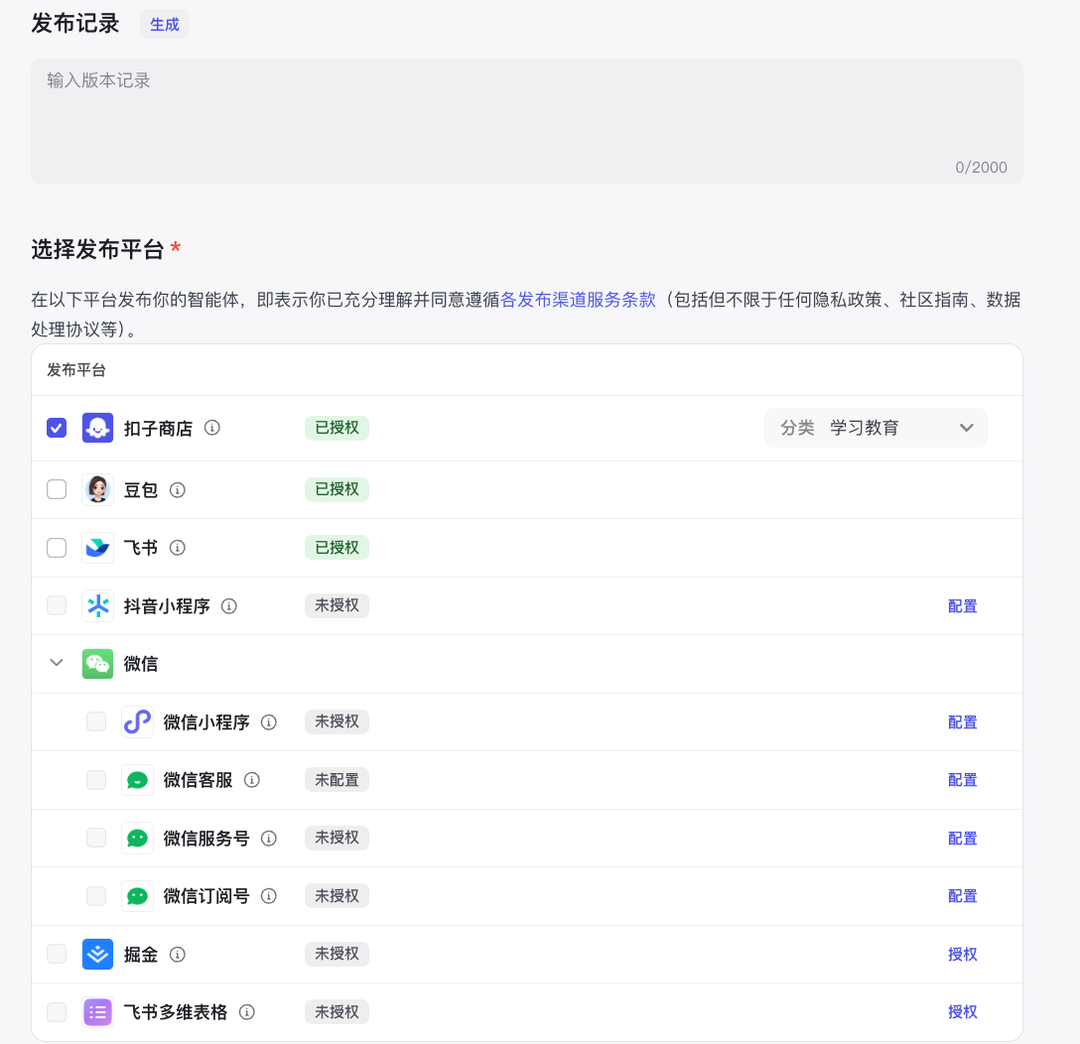Image resolution: width=1080 pixels, height=1044 pixels.
Task: Show info for 掘金
Action: click(x=178, y=954)
